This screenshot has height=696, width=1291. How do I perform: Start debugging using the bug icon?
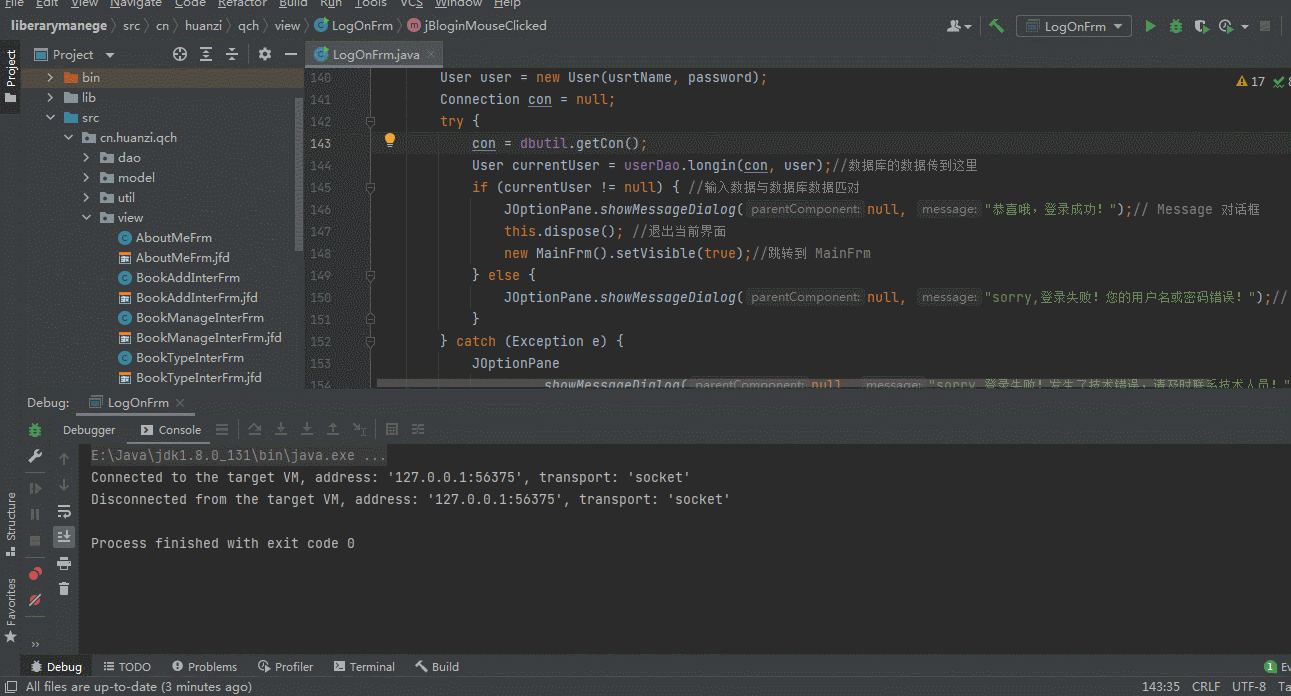[x=1175, y=27]
